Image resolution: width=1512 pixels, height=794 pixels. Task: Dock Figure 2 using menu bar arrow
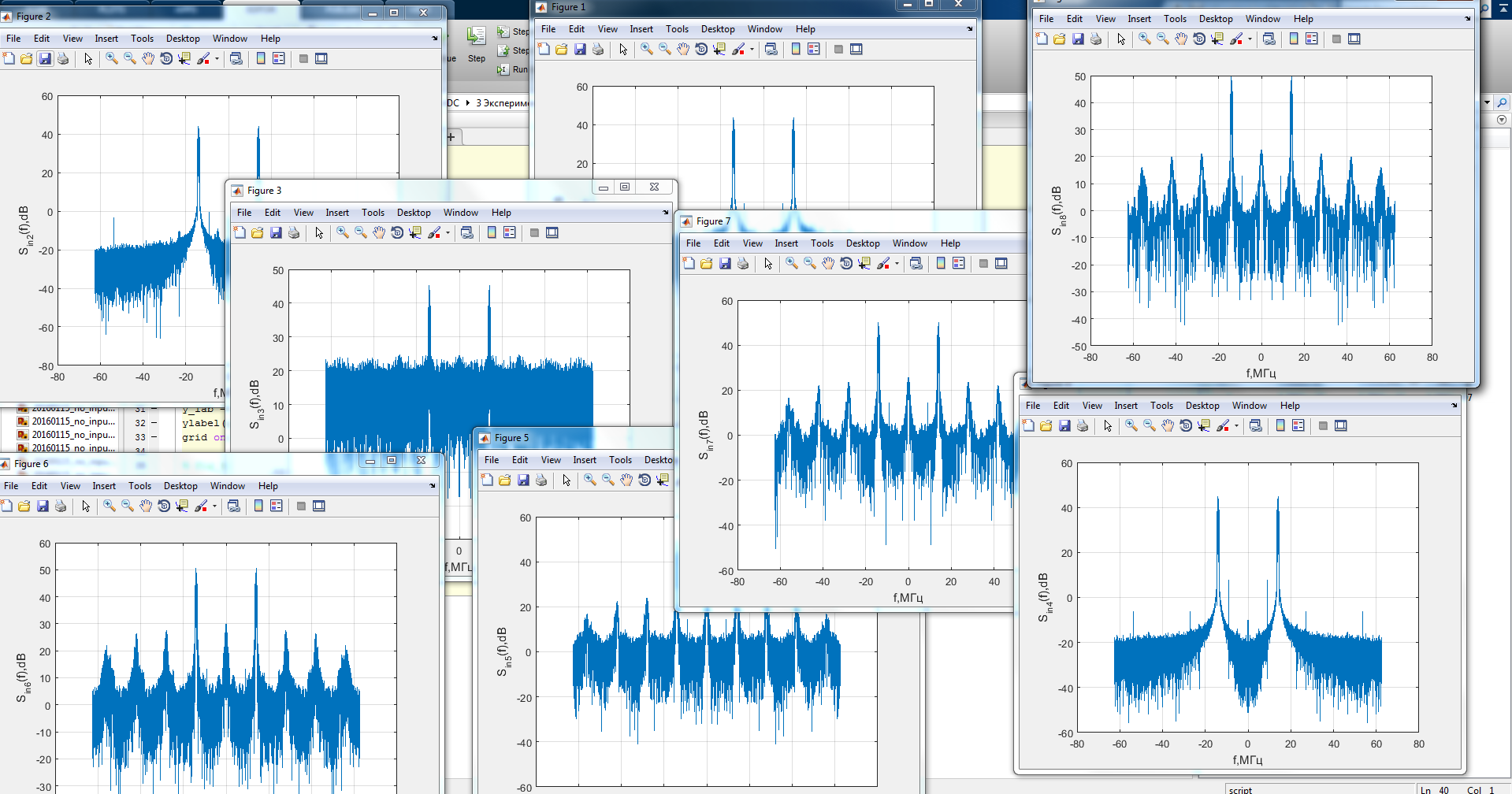coord(434,38)
